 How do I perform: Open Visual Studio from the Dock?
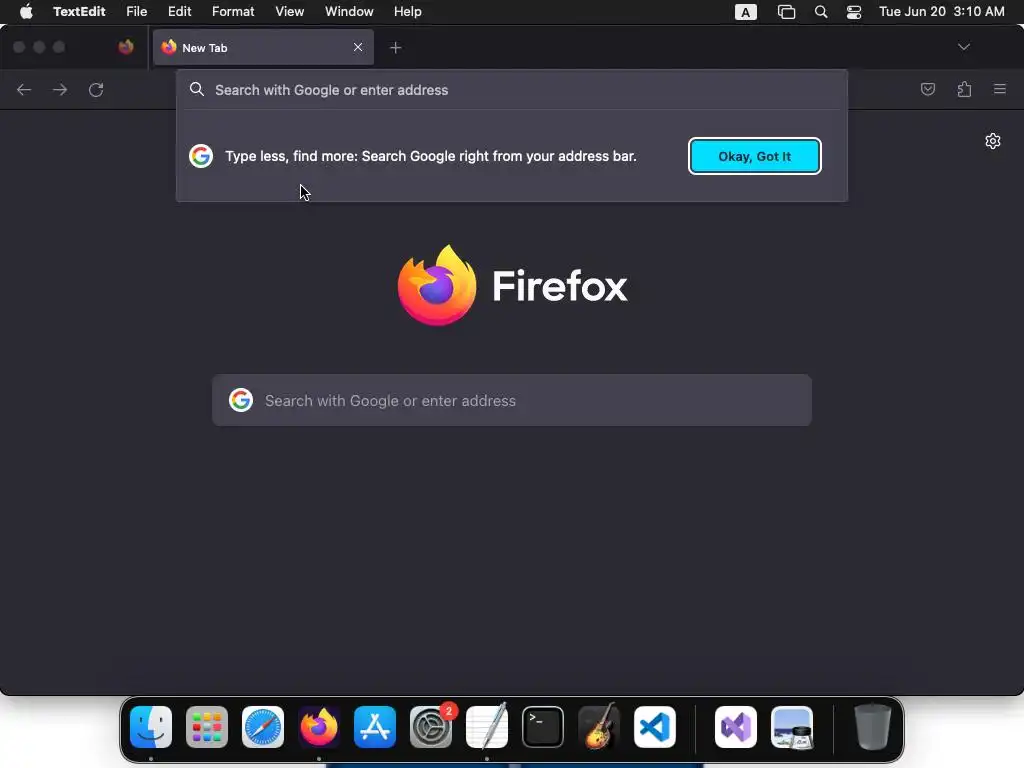[x=736, y=727]
